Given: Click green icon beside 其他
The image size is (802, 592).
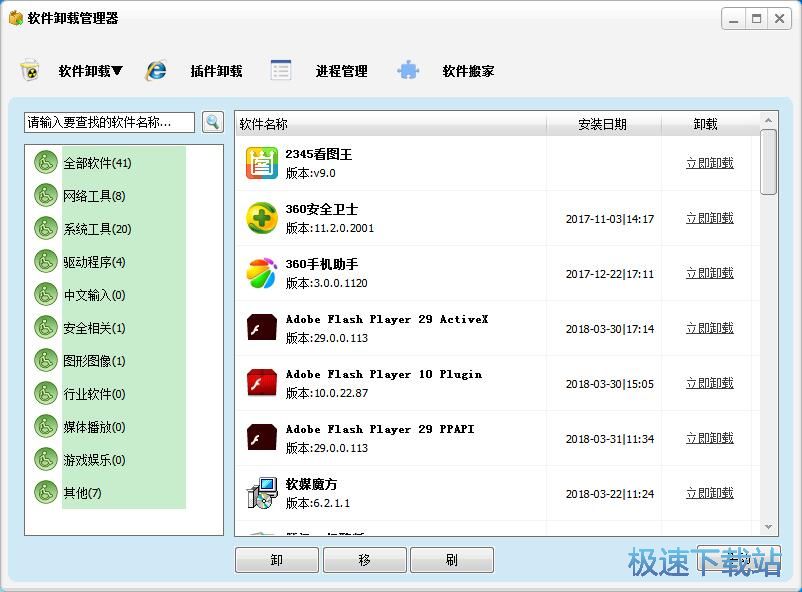Looking at the screenshot, I should click(46, 492).
